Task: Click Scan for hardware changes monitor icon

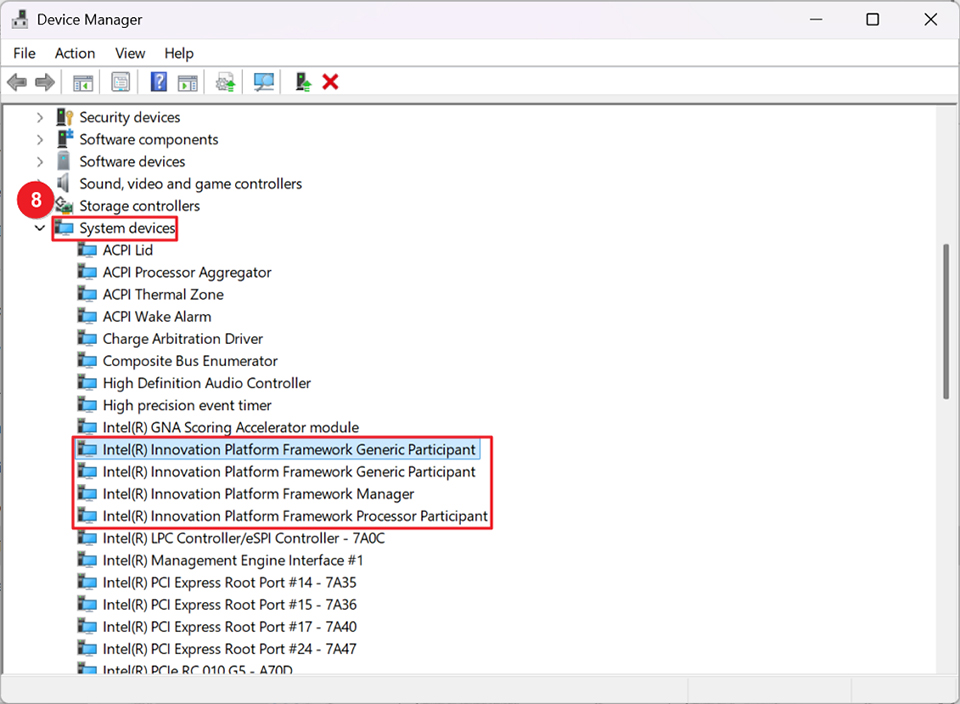Action: pyautogui.click(x=264, y=82)
